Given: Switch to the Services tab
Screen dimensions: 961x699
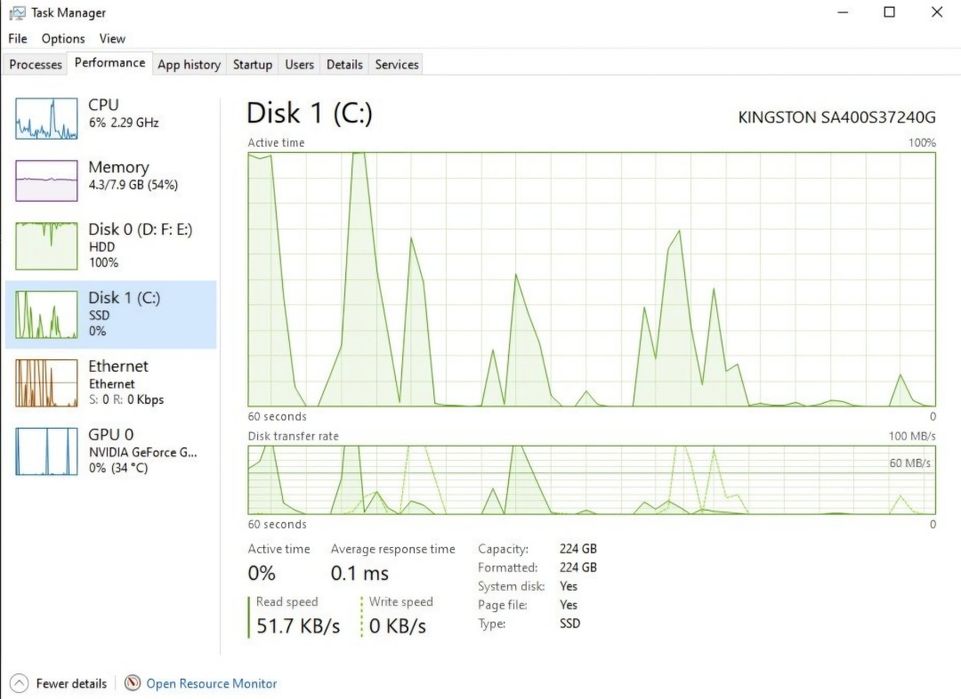Looking at the screenshot, I should click(397, 64).
